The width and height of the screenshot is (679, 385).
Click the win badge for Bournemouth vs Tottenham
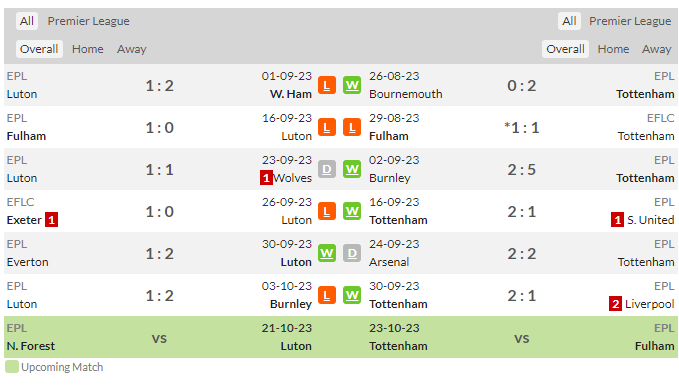coord(352,85)
